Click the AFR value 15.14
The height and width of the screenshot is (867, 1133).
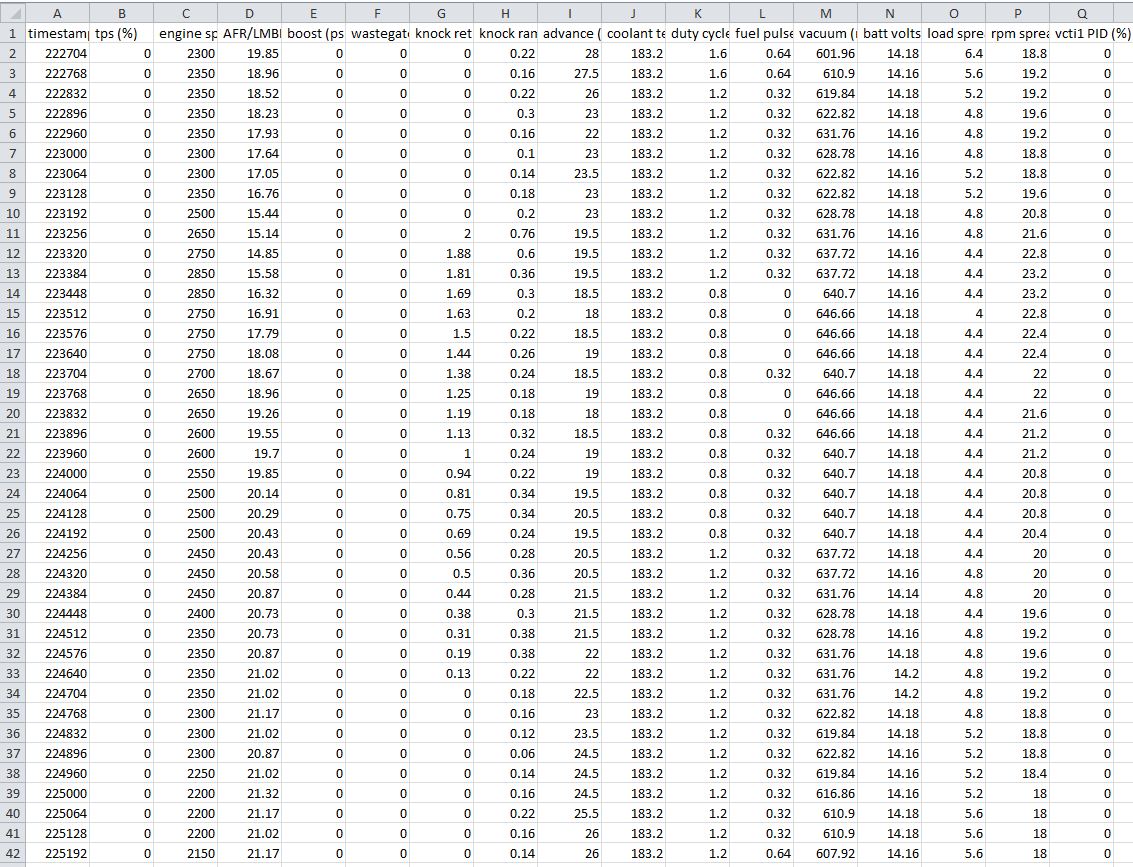pyautogui.click(x=249, y=233)
